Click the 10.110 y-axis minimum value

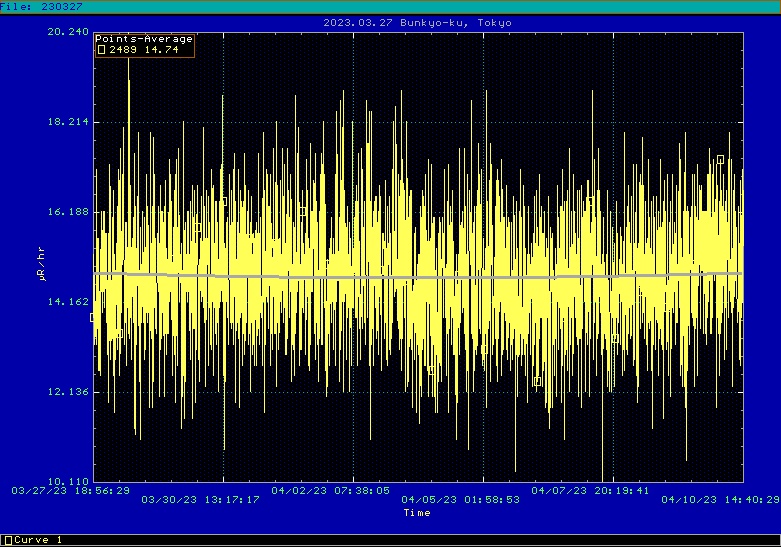pos(67,482)
